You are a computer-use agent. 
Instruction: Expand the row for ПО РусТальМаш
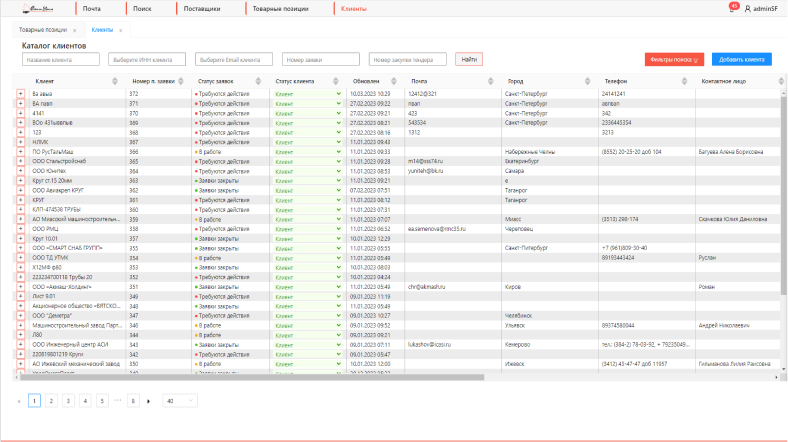pos(21,152)
